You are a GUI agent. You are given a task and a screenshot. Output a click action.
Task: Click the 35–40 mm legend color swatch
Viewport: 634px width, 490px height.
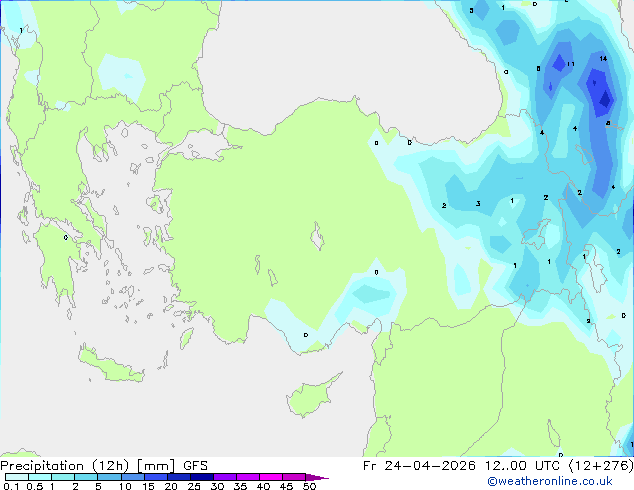[x=247, y=477]
